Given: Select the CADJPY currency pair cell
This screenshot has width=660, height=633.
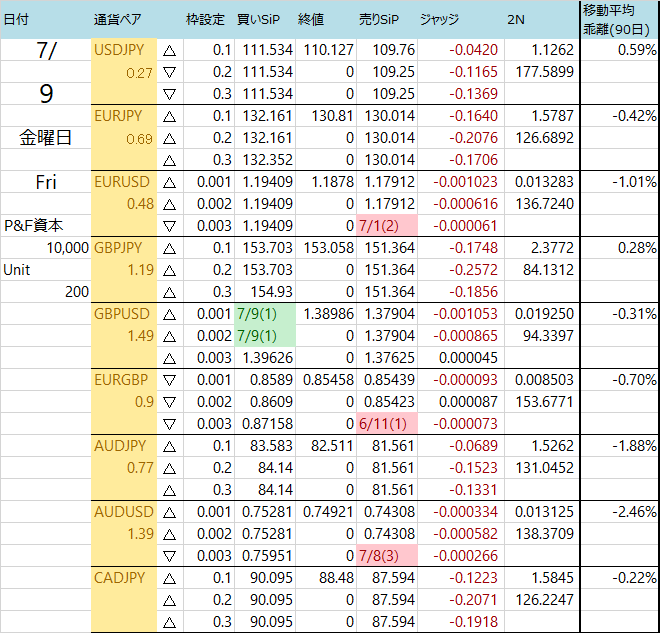Looking at the screenshot, I should pyautogui.click(x=124, y=578).
